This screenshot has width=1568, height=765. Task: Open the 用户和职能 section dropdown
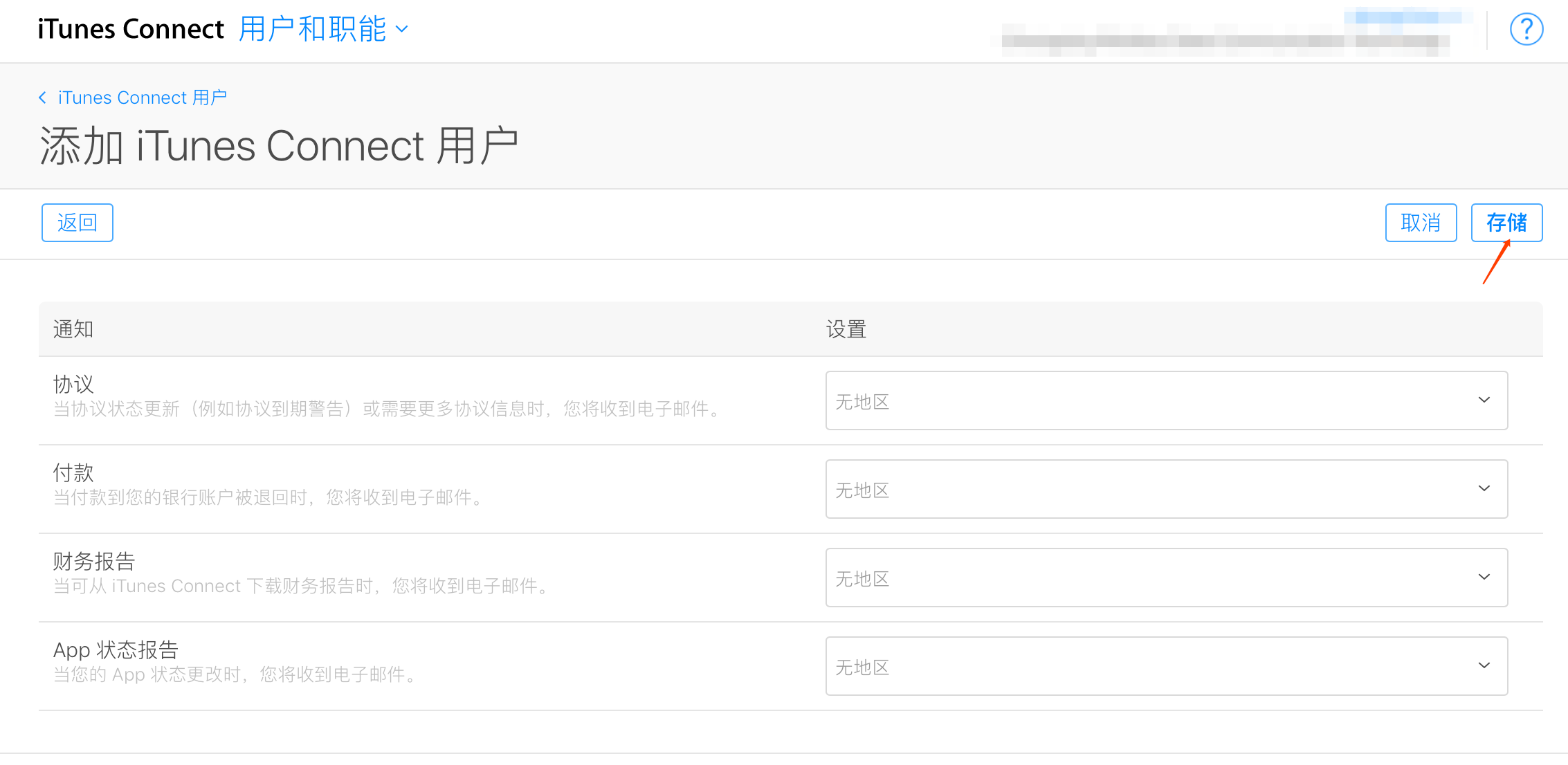(x=313, y=30)
